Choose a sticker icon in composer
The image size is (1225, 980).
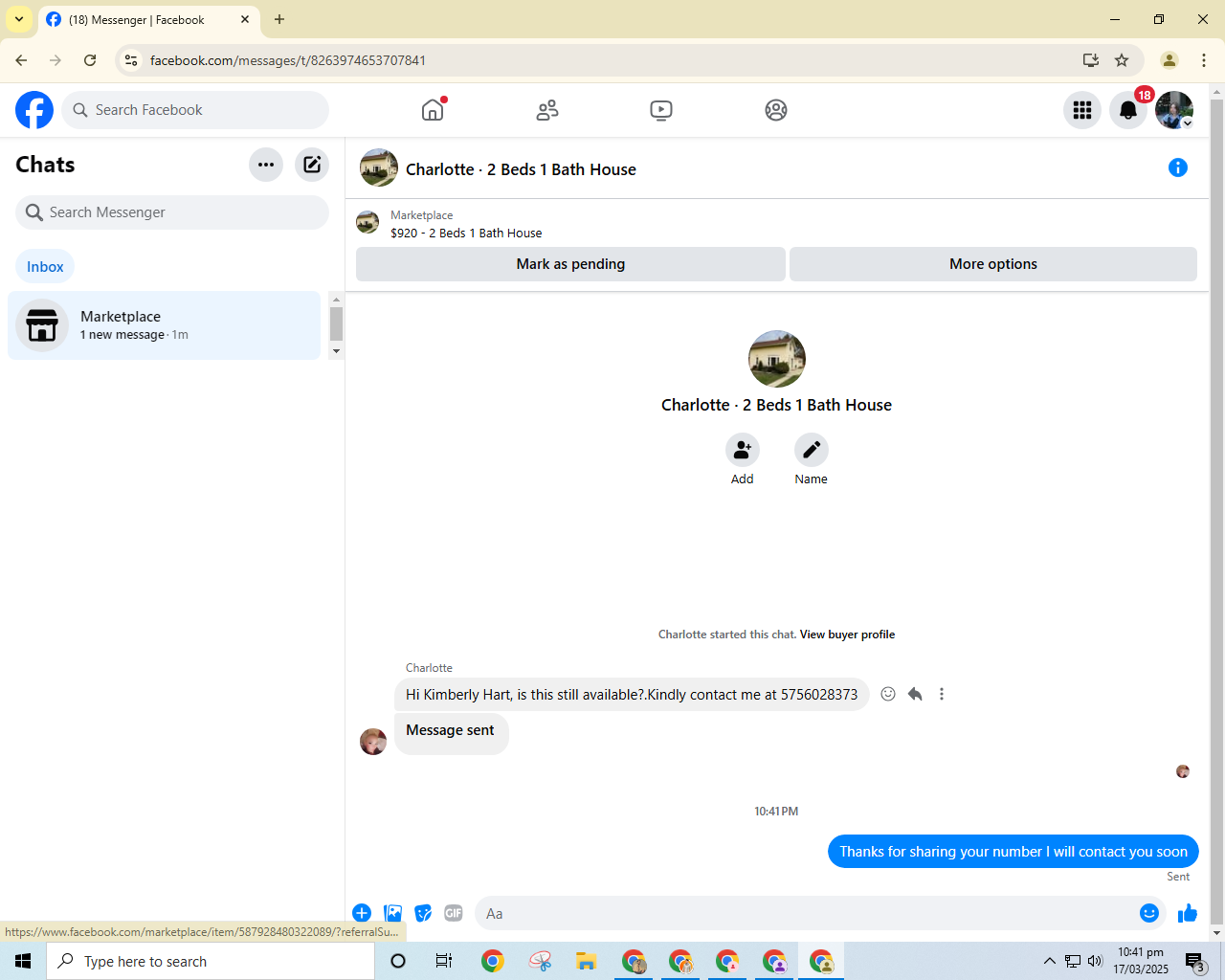pos(423,913)
